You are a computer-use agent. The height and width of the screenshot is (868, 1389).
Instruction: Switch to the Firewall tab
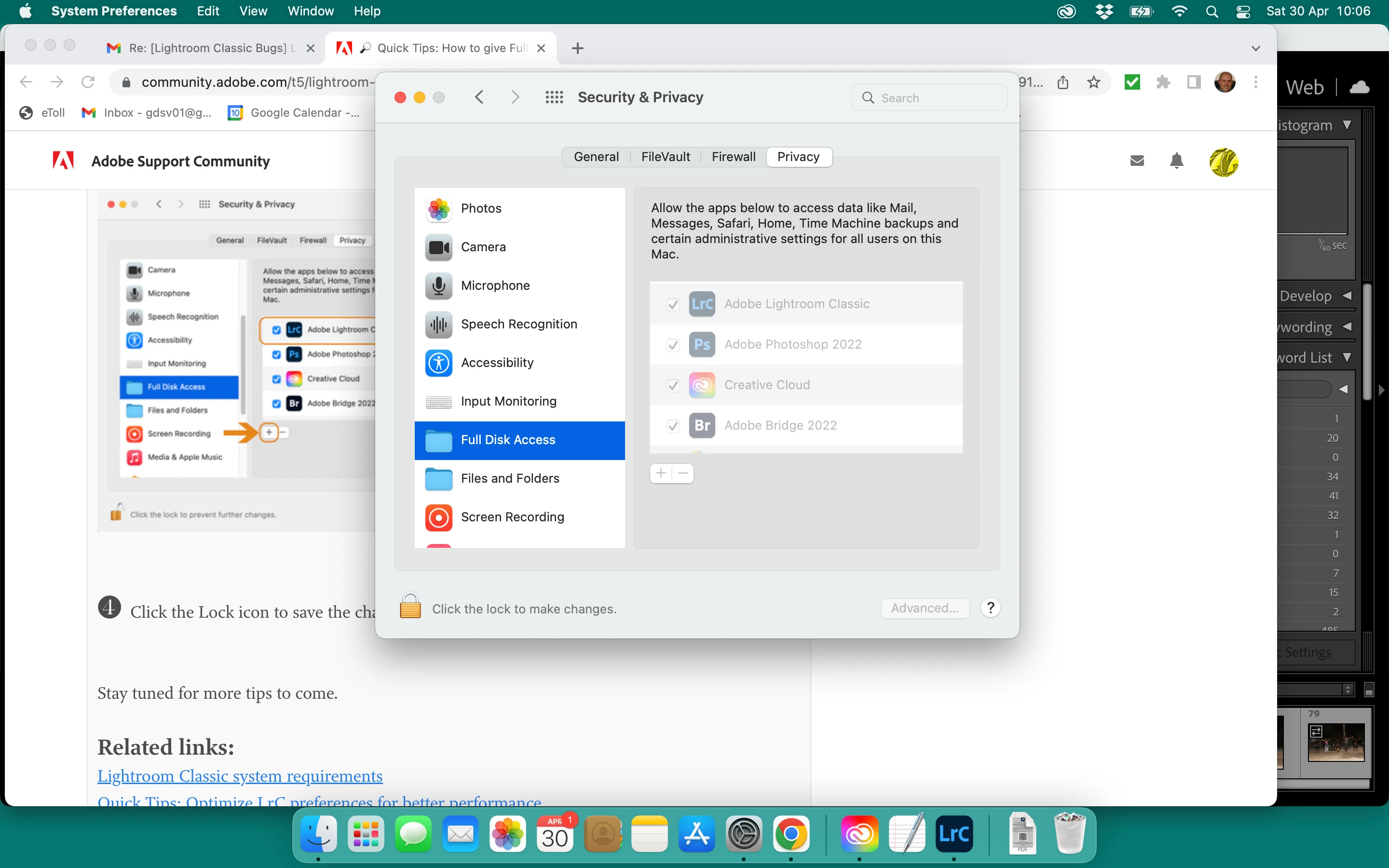point(733,157)
